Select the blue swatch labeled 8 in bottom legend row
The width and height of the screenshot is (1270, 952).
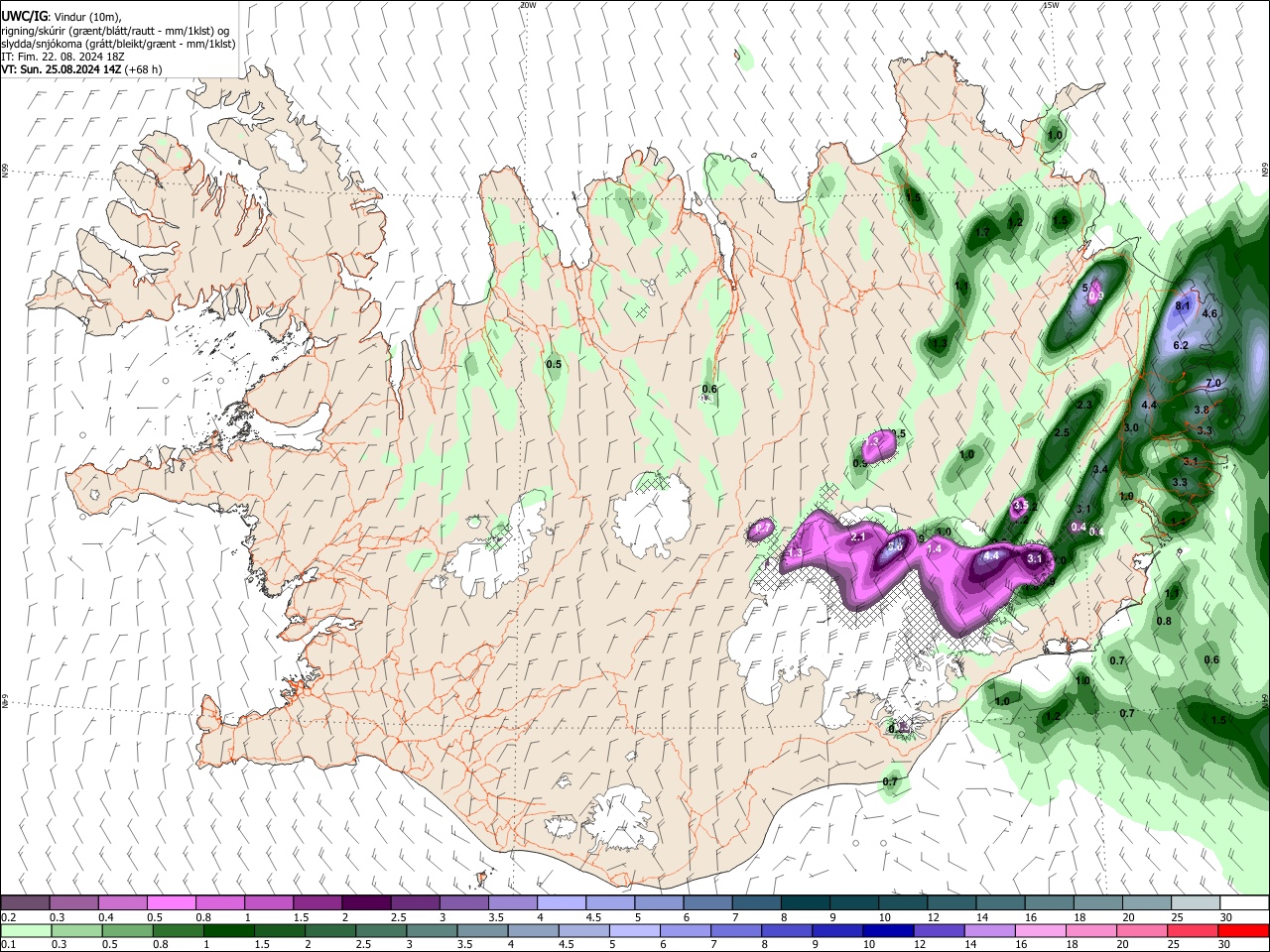[787, 930]
